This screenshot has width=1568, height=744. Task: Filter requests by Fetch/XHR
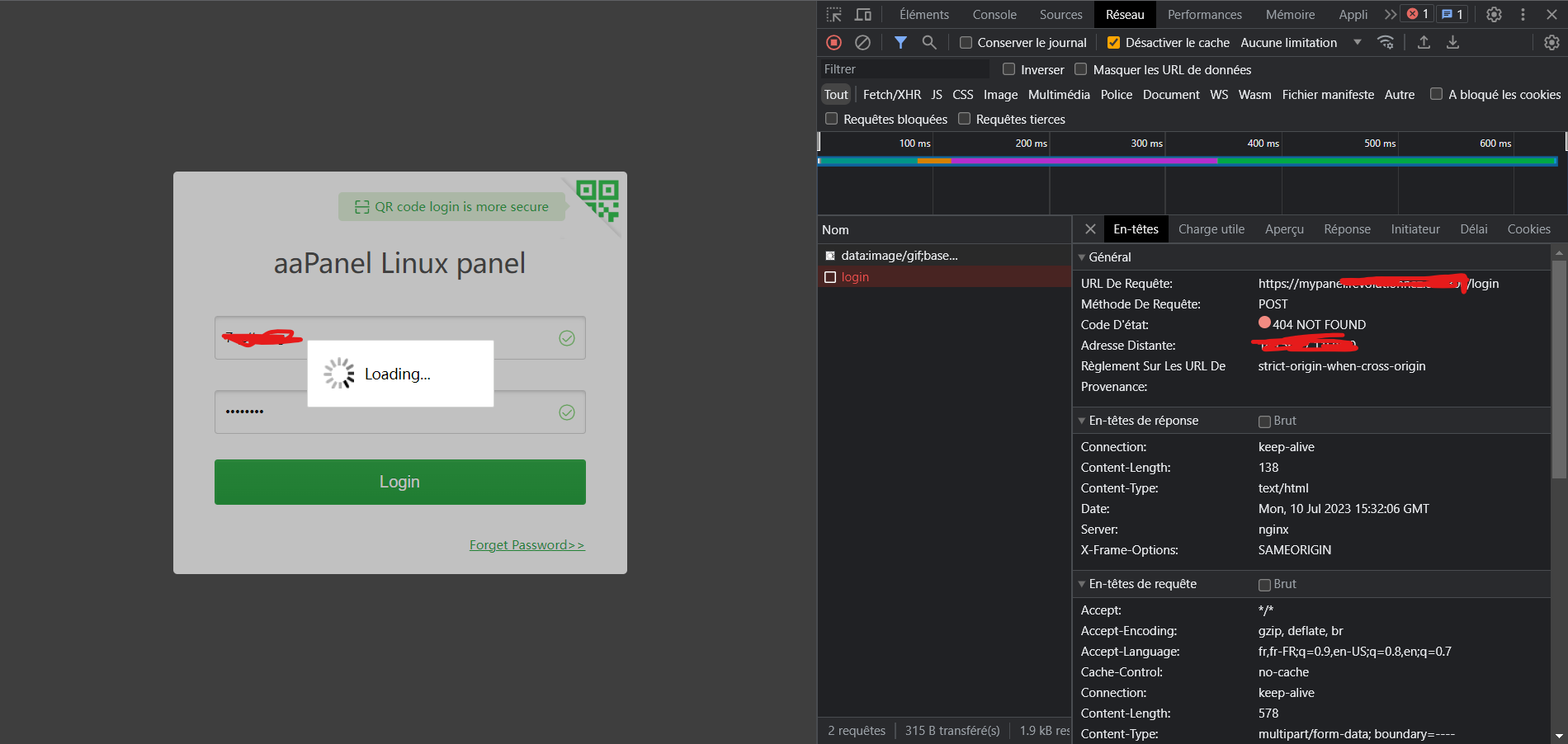point(892,95)
